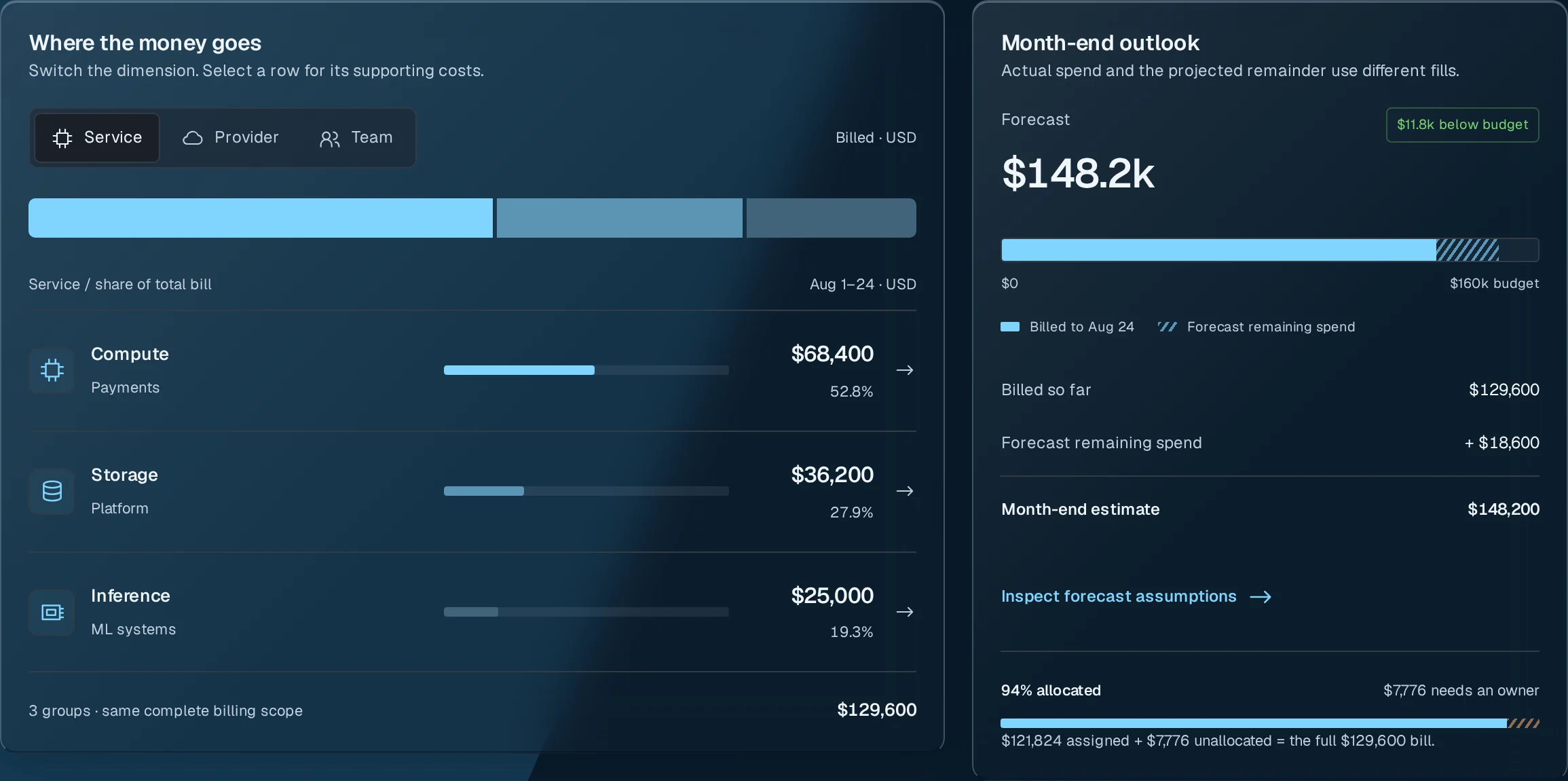Image resolution: width=1568 pixels, height=781 pixels.
Task: Click the forecast budget progress bar
Action: coord(1270,250)
